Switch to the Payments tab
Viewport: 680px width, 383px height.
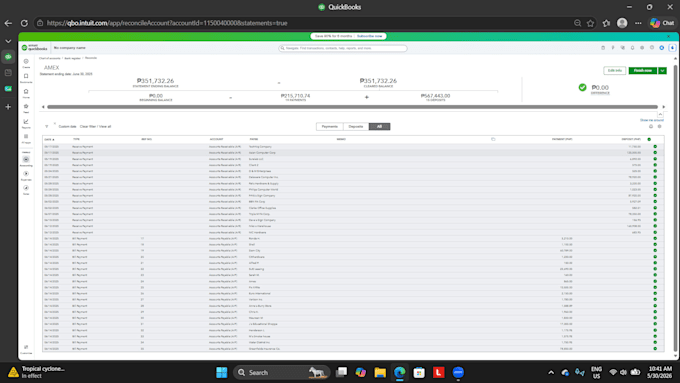tap(330, 127)
